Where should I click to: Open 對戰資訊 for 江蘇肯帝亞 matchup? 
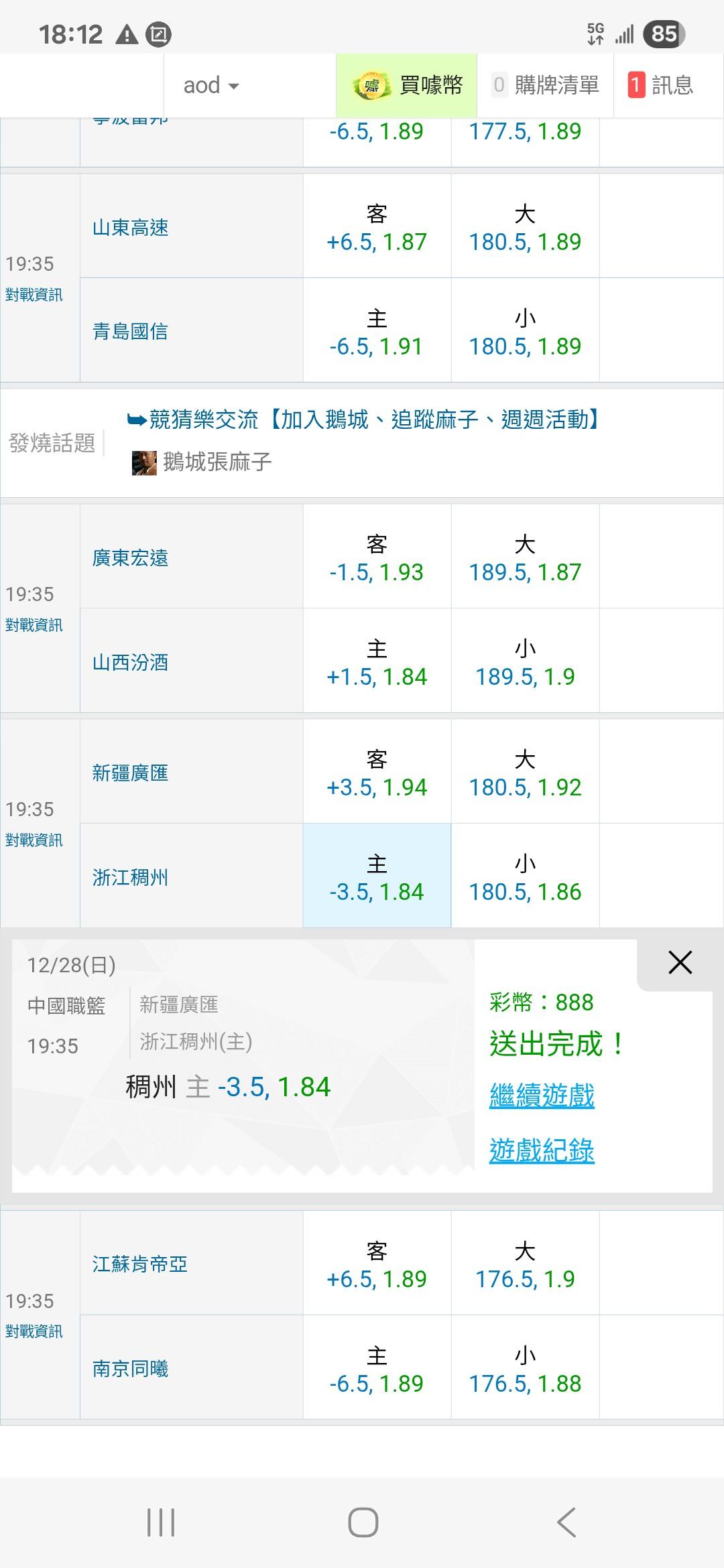tap(34, 1331)
